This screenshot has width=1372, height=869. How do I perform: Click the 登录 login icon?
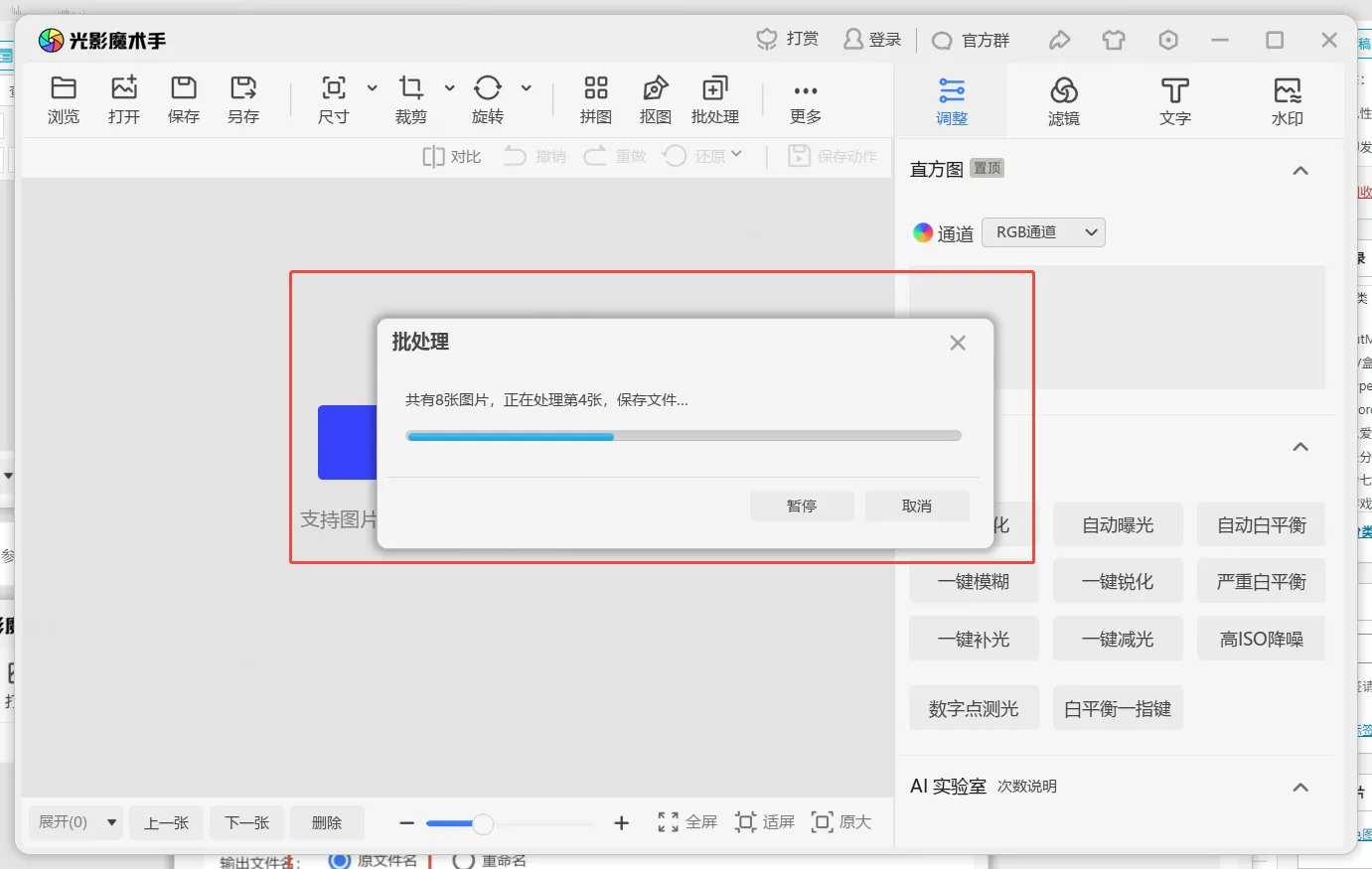tap(853, 40)
